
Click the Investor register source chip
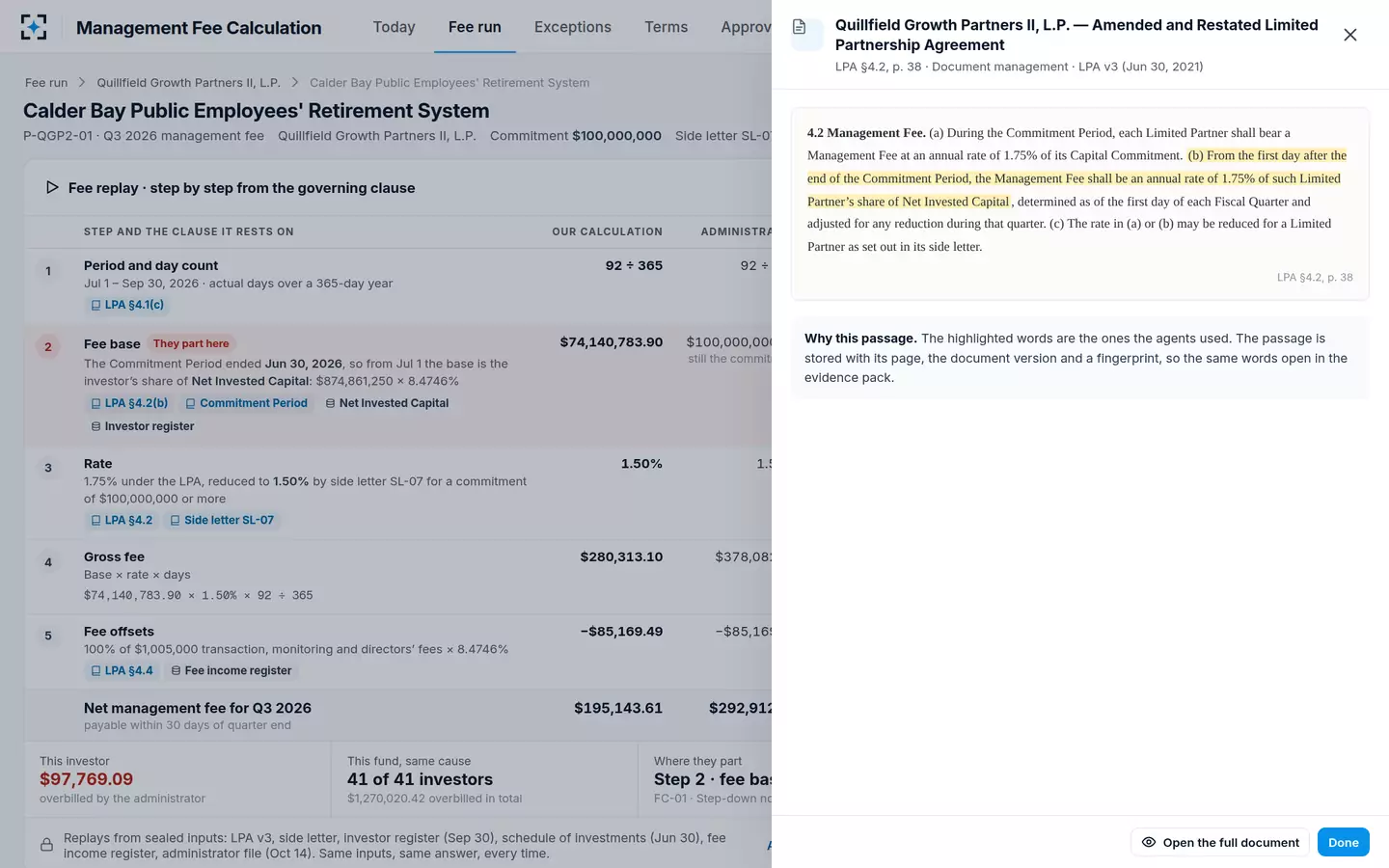tap(142, 426)
